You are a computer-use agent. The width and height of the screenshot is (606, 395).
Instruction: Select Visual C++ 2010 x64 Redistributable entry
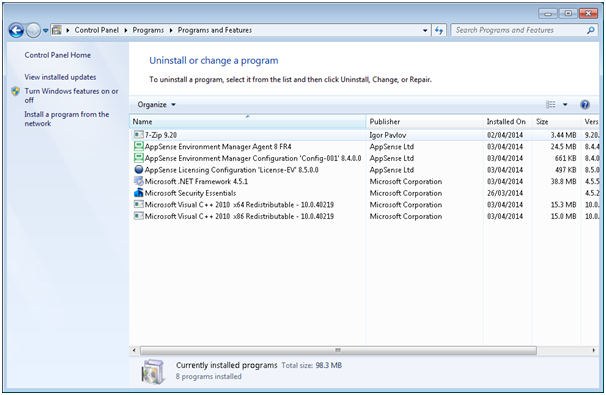point(364,204)
